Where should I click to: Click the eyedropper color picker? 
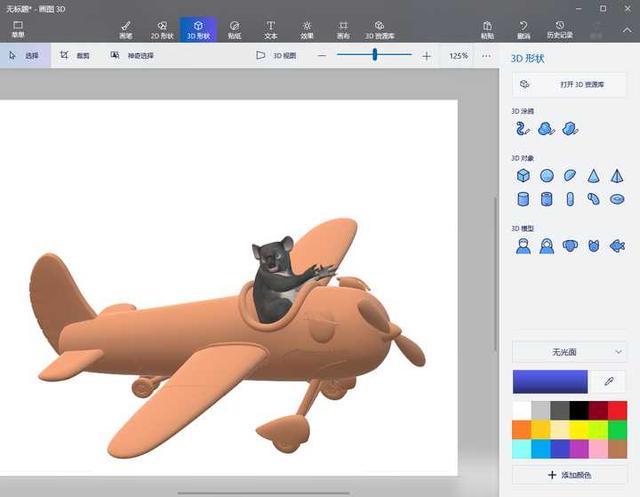click(x=609, y=381)
